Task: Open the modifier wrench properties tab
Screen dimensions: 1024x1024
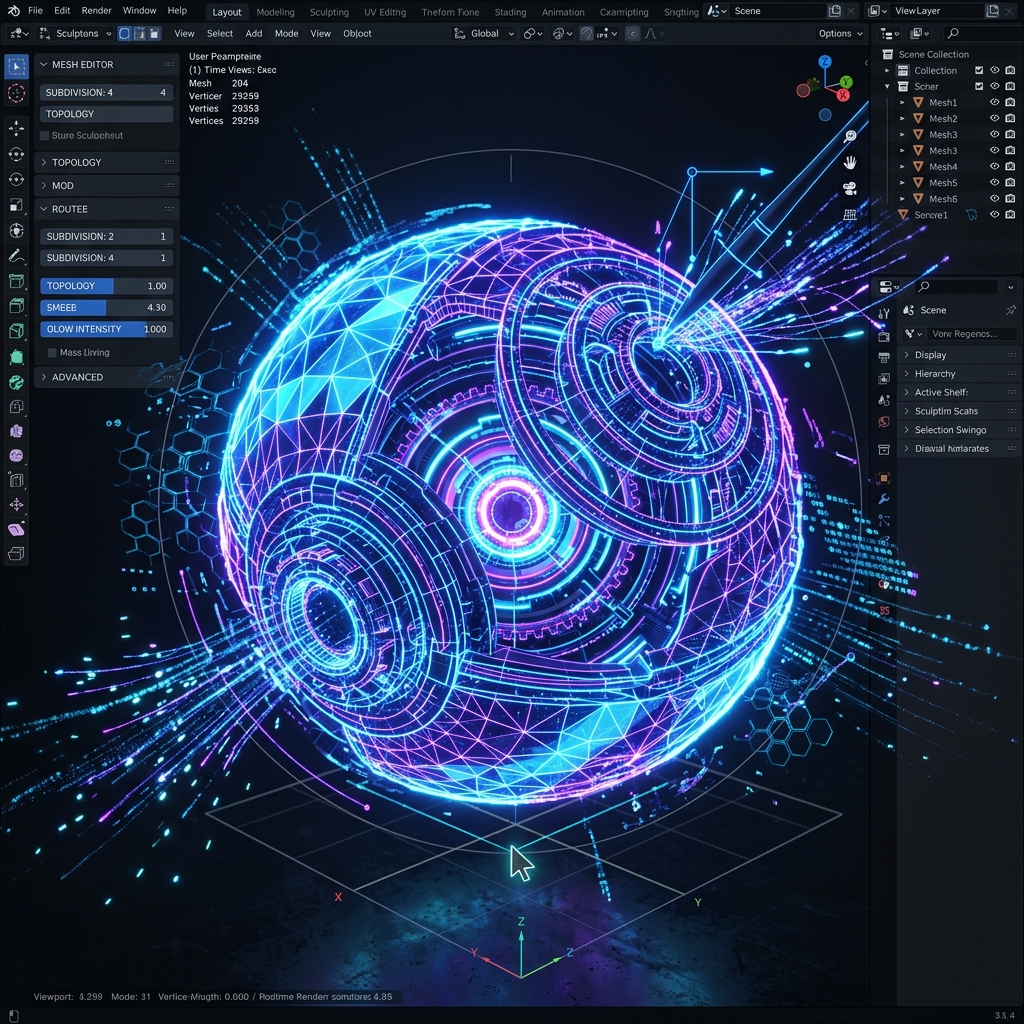Action: click(x=884, y=499)
